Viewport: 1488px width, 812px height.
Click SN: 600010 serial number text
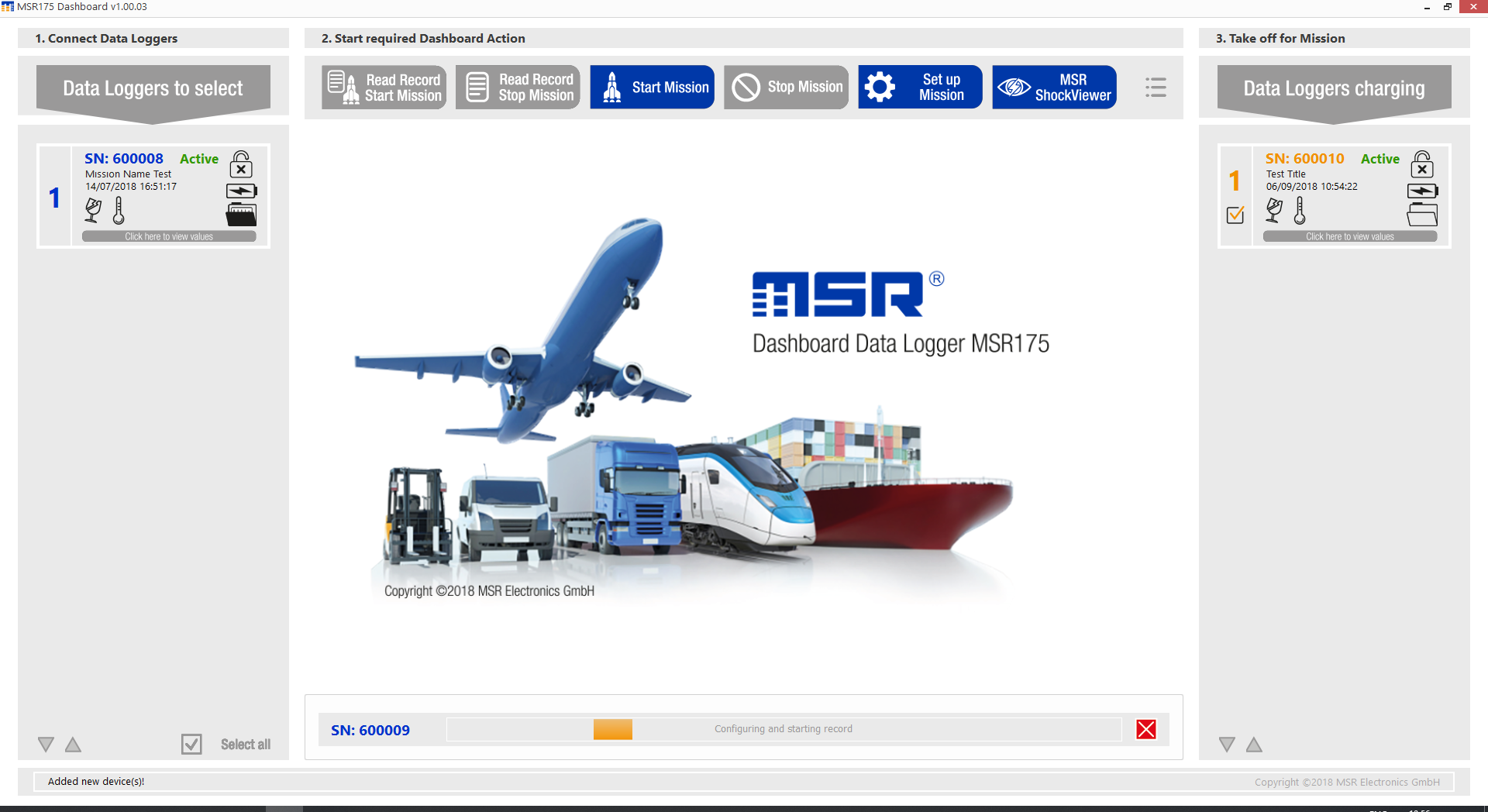(1305, 158)
